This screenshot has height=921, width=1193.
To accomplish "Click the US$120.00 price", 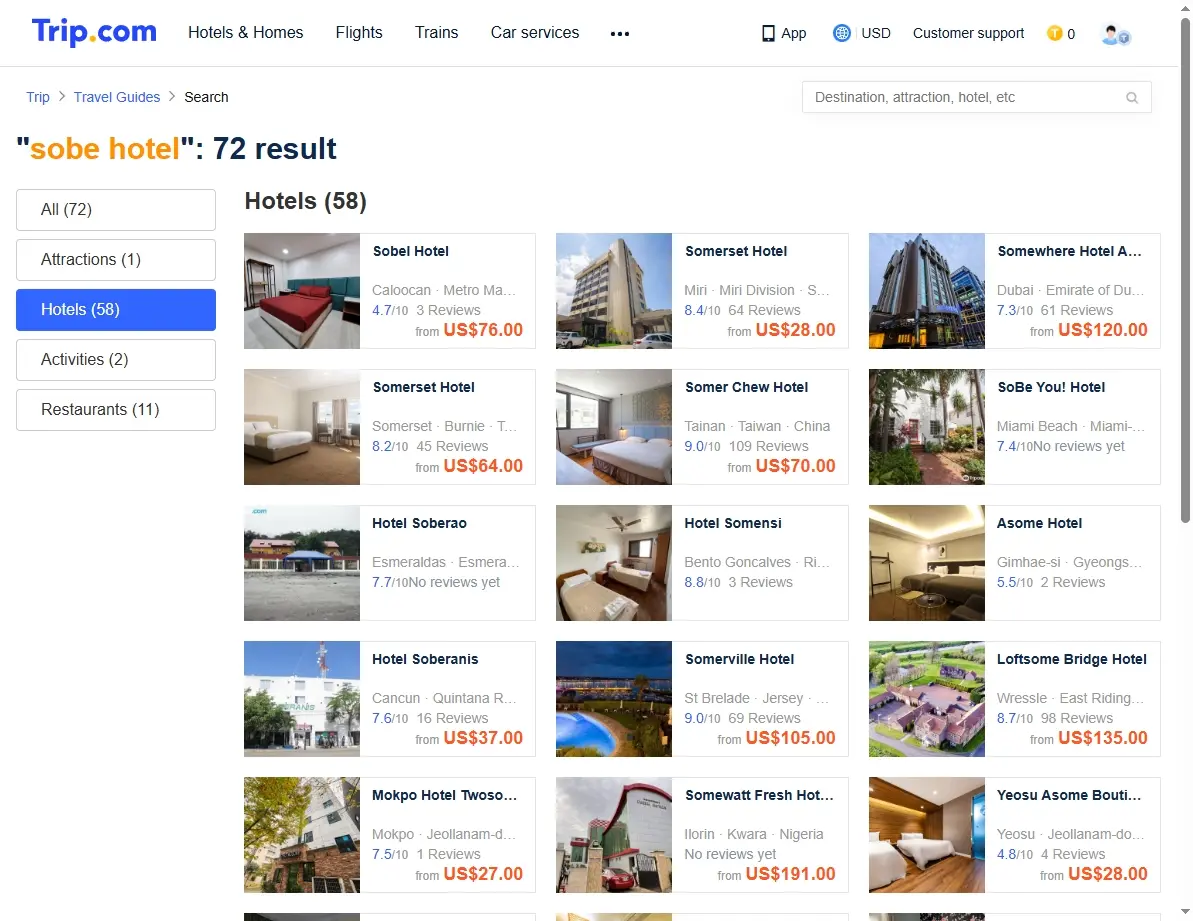I will 1102,330.
